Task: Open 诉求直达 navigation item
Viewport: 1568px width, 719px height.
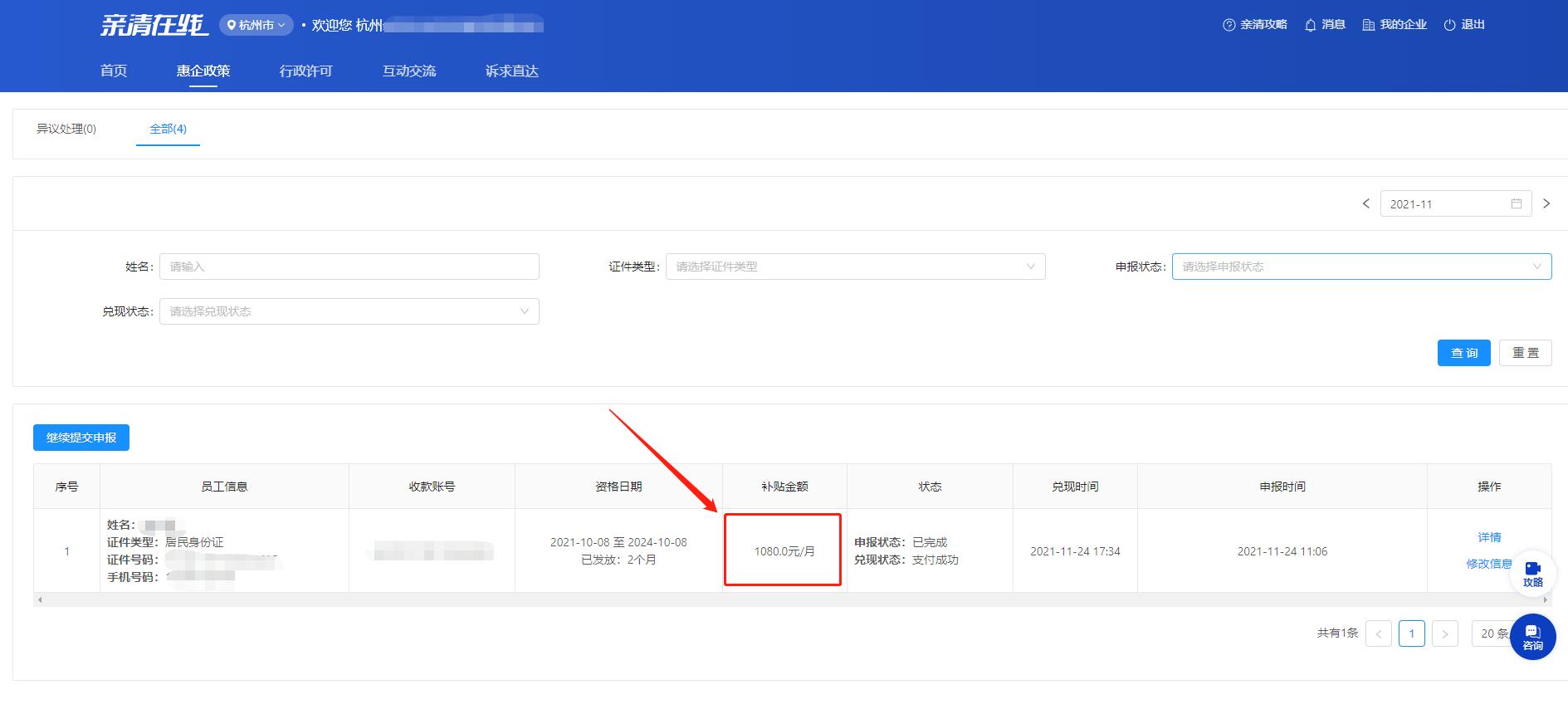Action: click(x=512, y=71)
